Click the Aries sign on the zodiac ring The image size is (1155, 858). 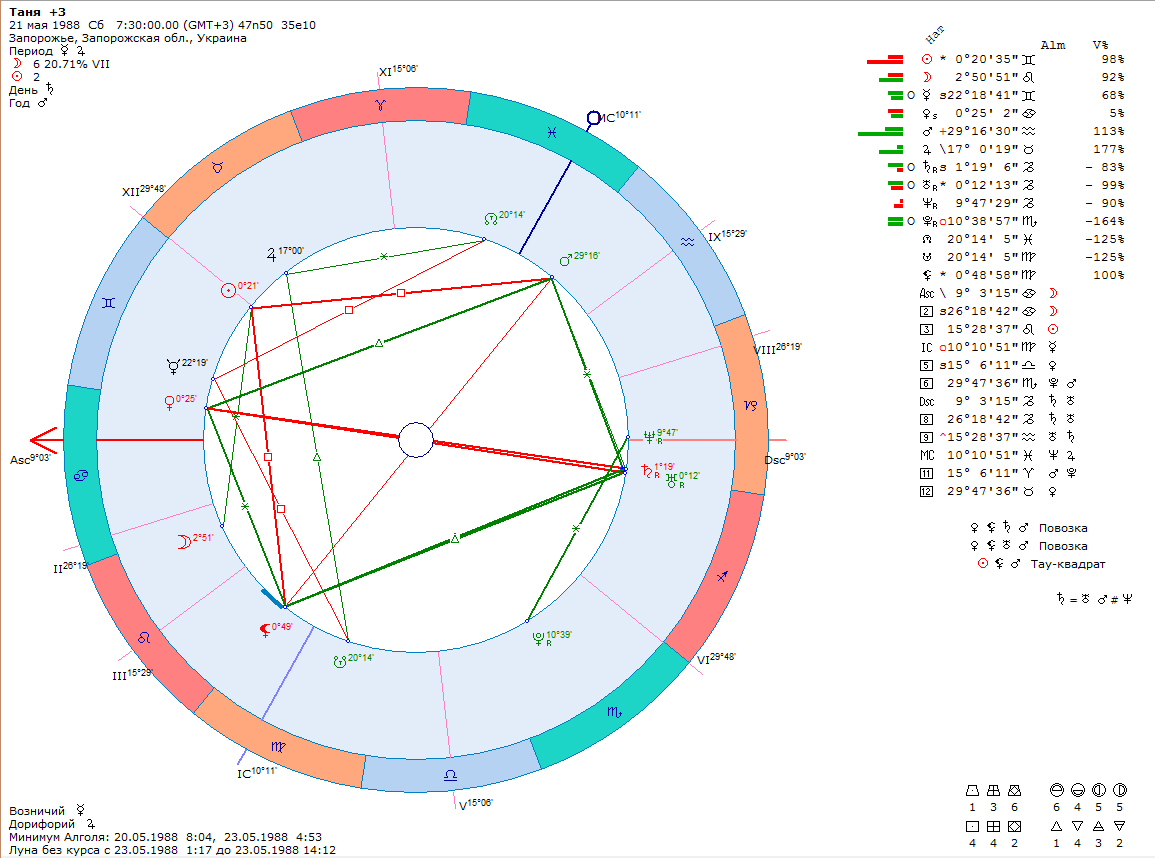380,105
